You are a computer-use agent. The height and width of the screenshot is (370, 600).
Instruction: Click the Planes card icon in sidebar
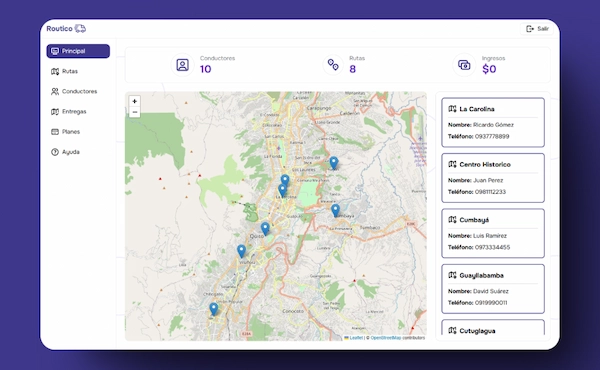(55, 132)
